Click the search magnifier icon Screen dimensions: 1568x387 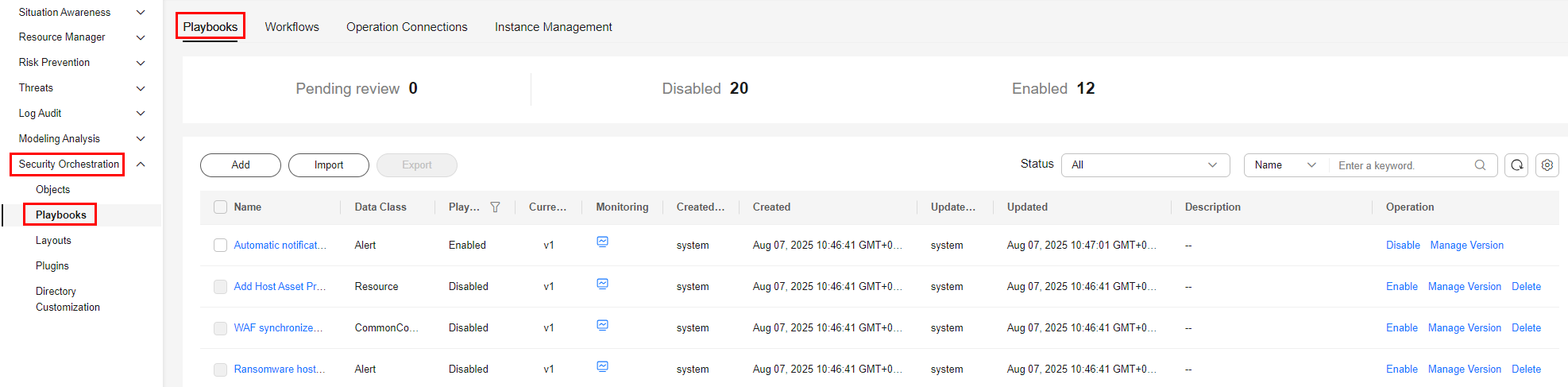(x=1480, y=165)
